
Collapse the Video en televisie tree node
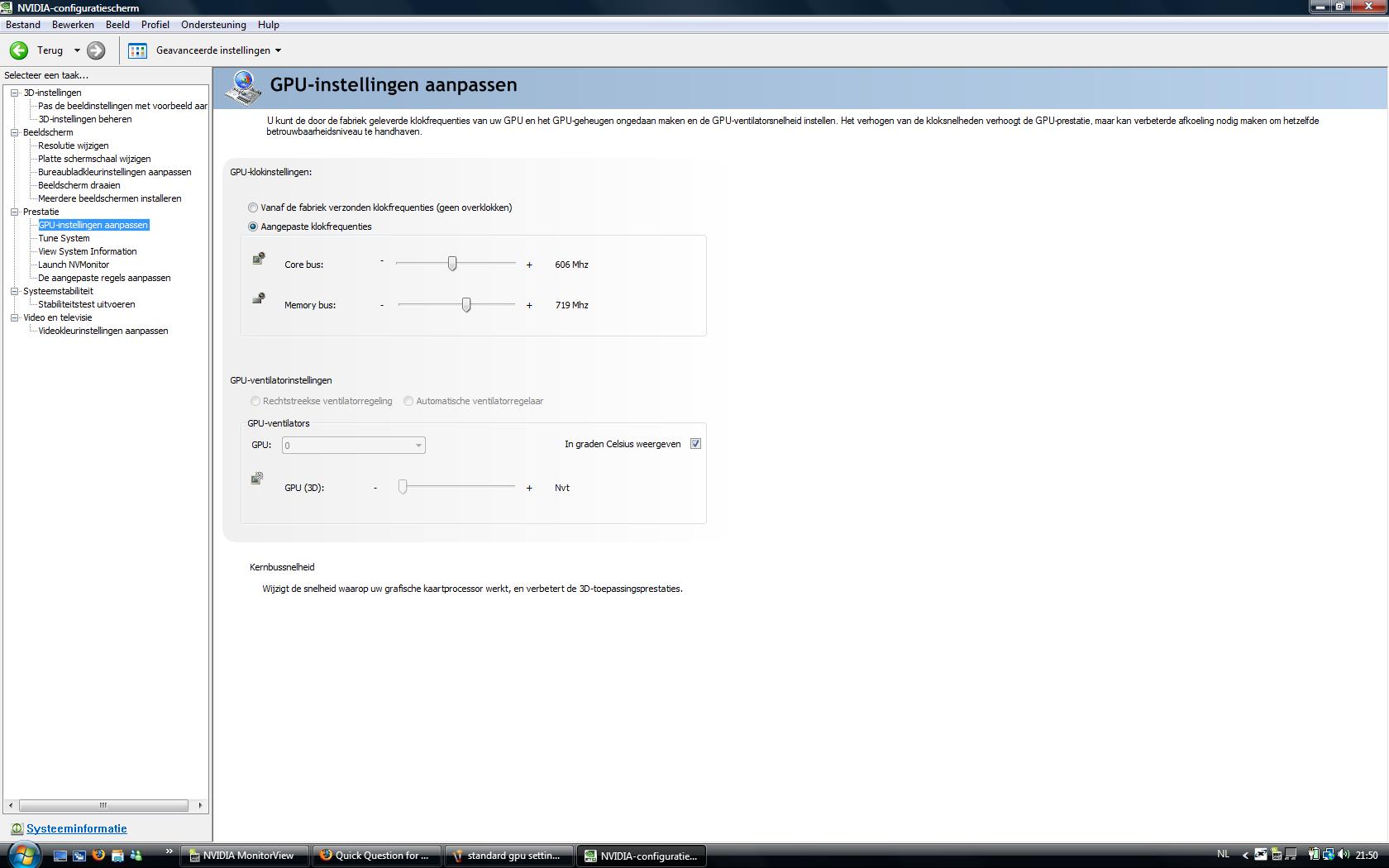click(x=15, y=317)
